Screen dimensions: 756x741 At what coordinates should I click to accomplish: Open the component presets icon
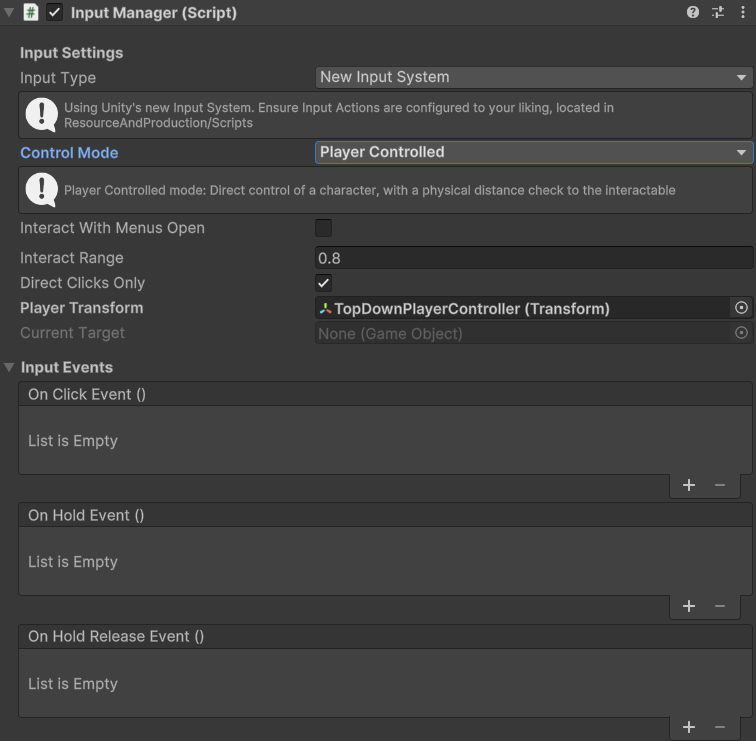pos(718,12)
